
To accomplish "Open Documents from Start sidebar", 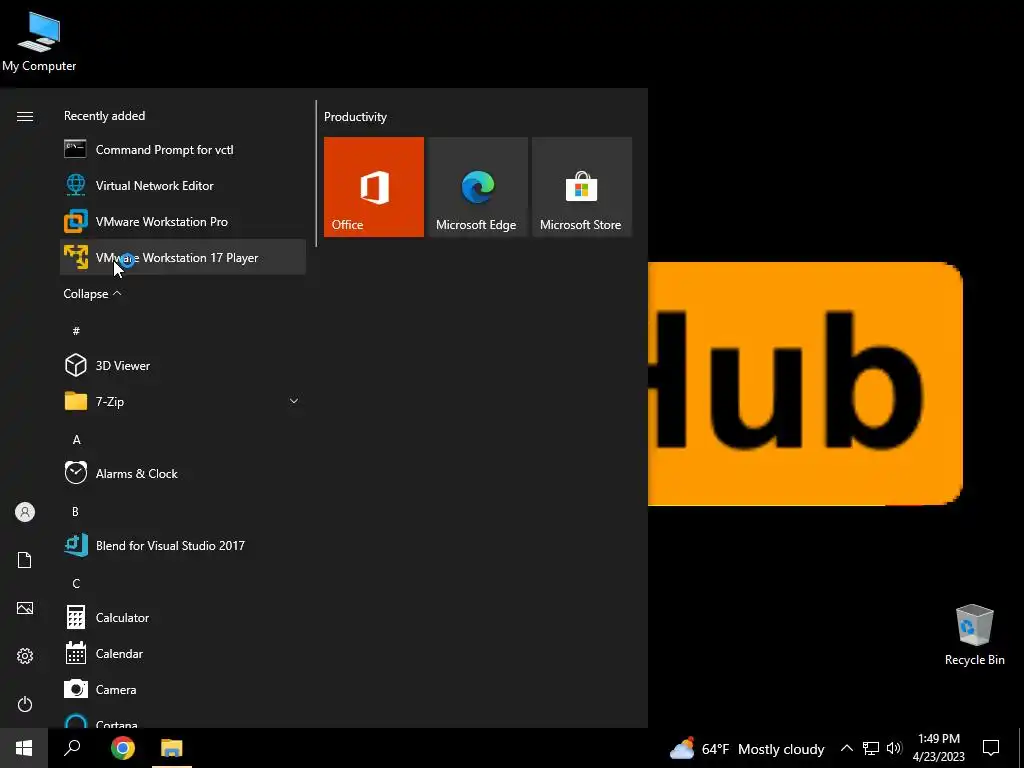I will pos(25,560).
